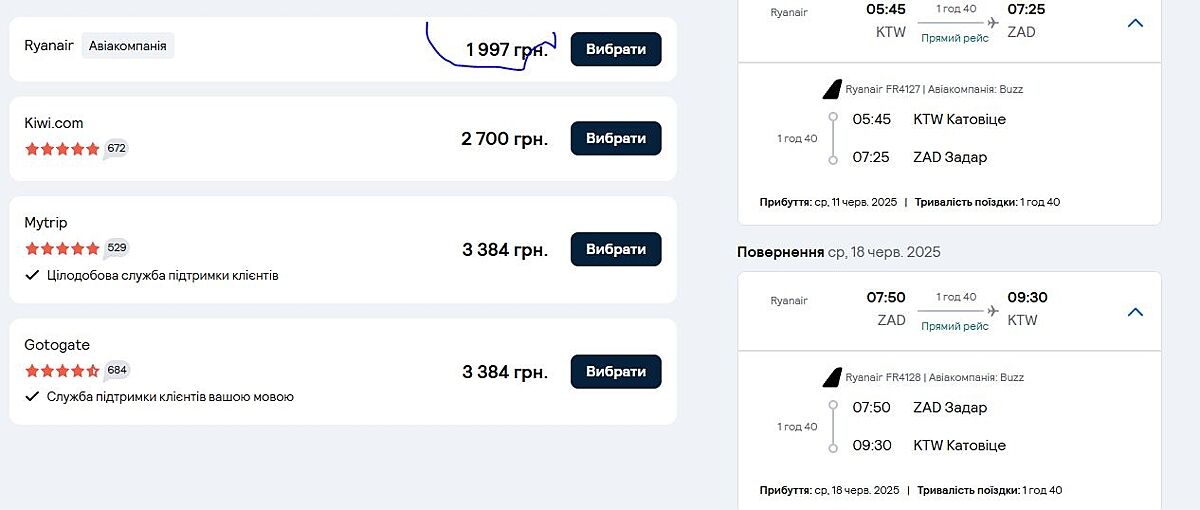Click the Gotogate review count bubble 684
The image size is (1200, 510).
[117, 370]
